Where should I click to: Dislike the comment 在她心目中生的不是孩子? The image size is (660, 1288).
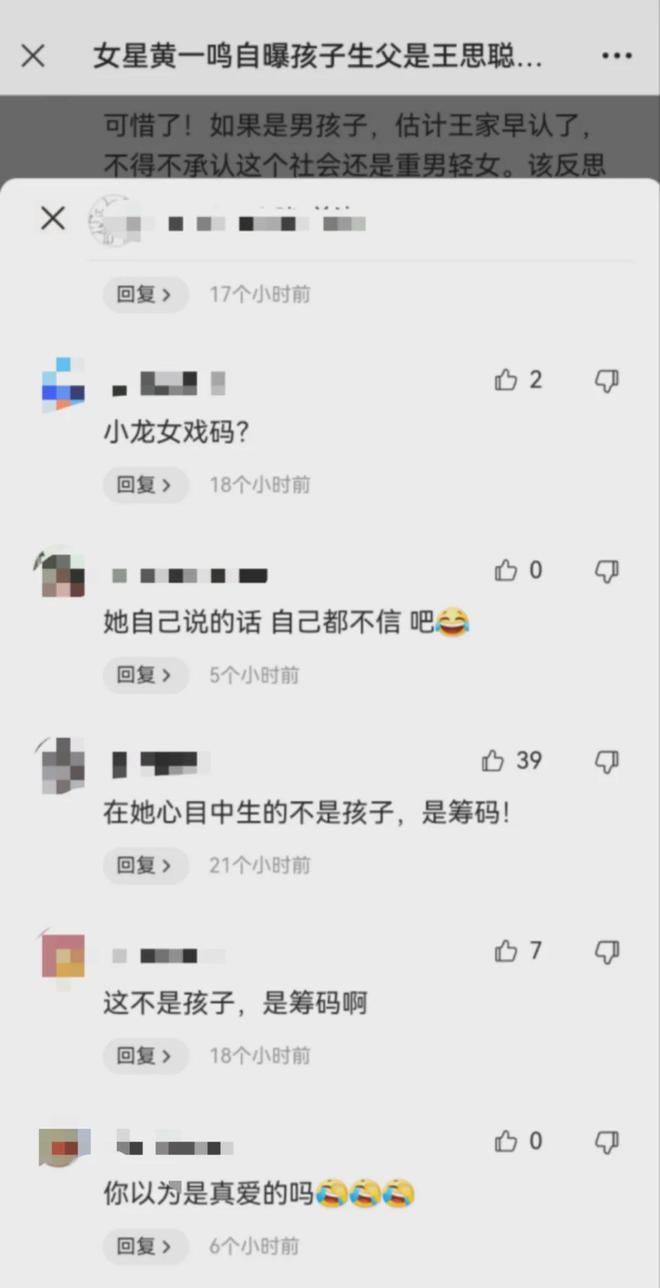click(x=607, y=761)
